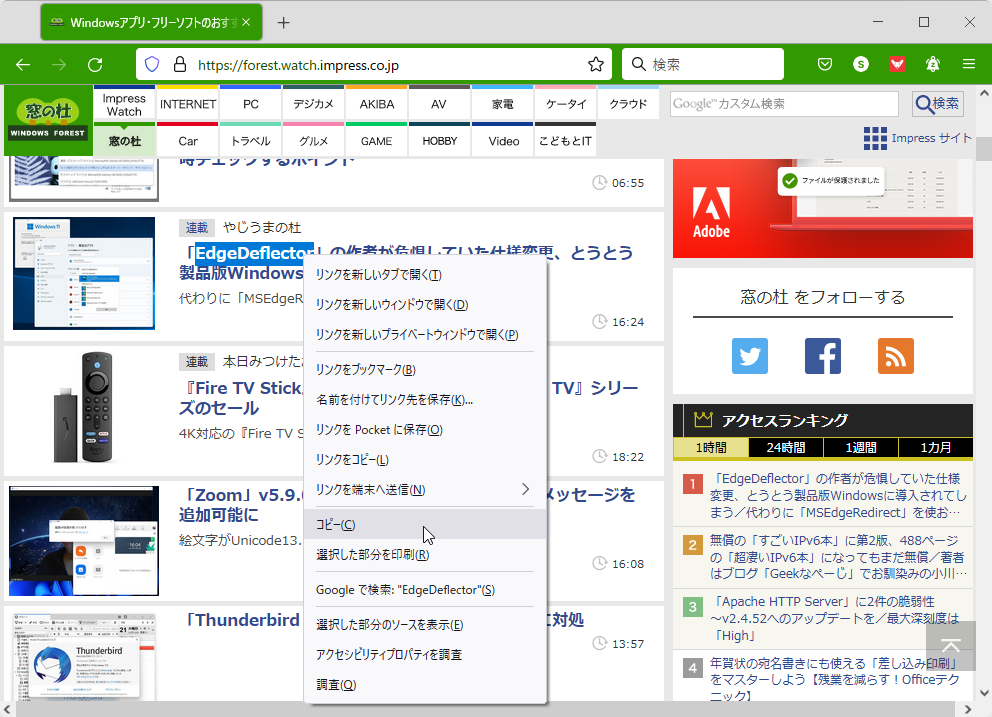Subscribe using the RSS feed icon
This screenshot has width=992, height=717.
(895, 354)
